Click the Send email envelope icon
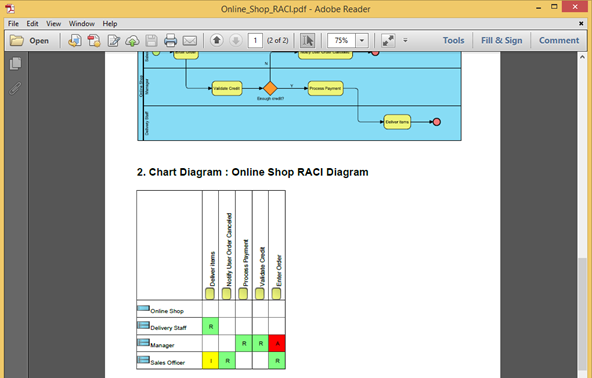This screenshot has width=592, height=378. pos(190,40)
